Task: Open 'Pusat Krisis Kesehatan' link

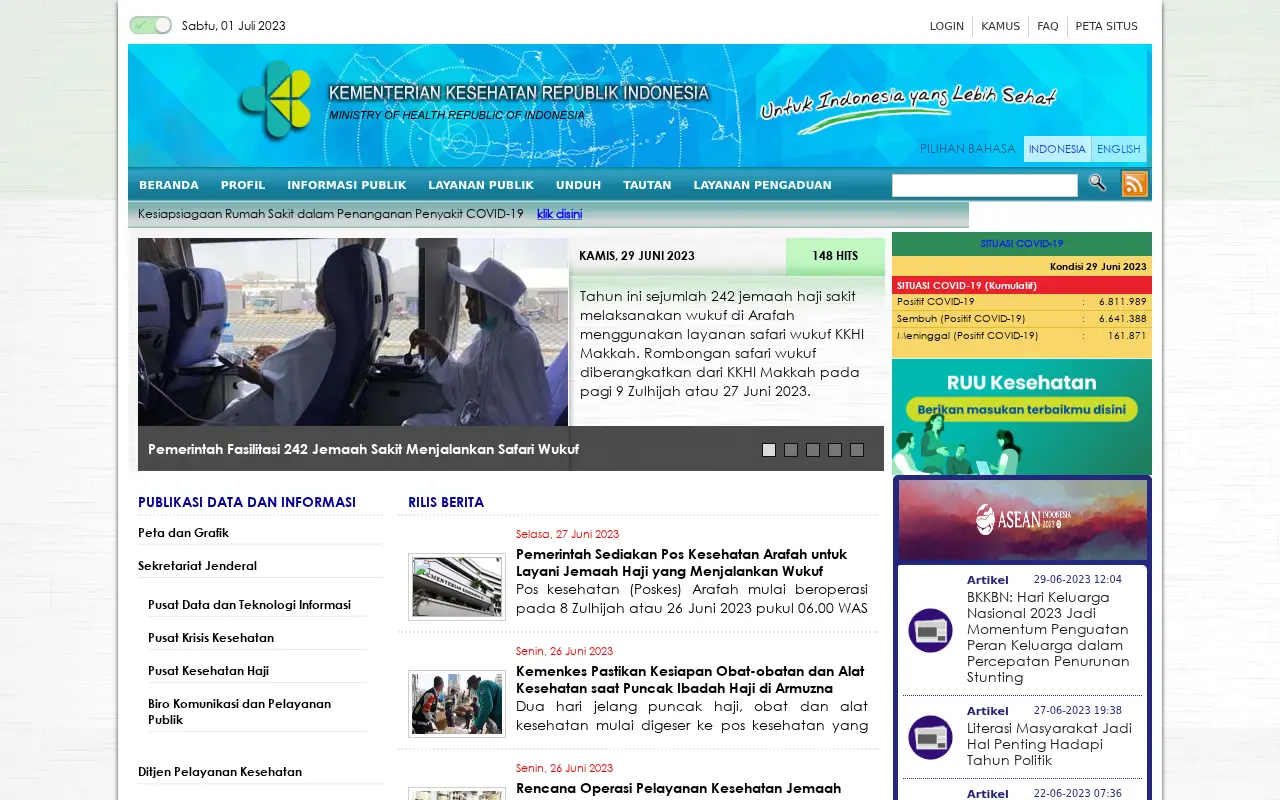Action: 211,638
